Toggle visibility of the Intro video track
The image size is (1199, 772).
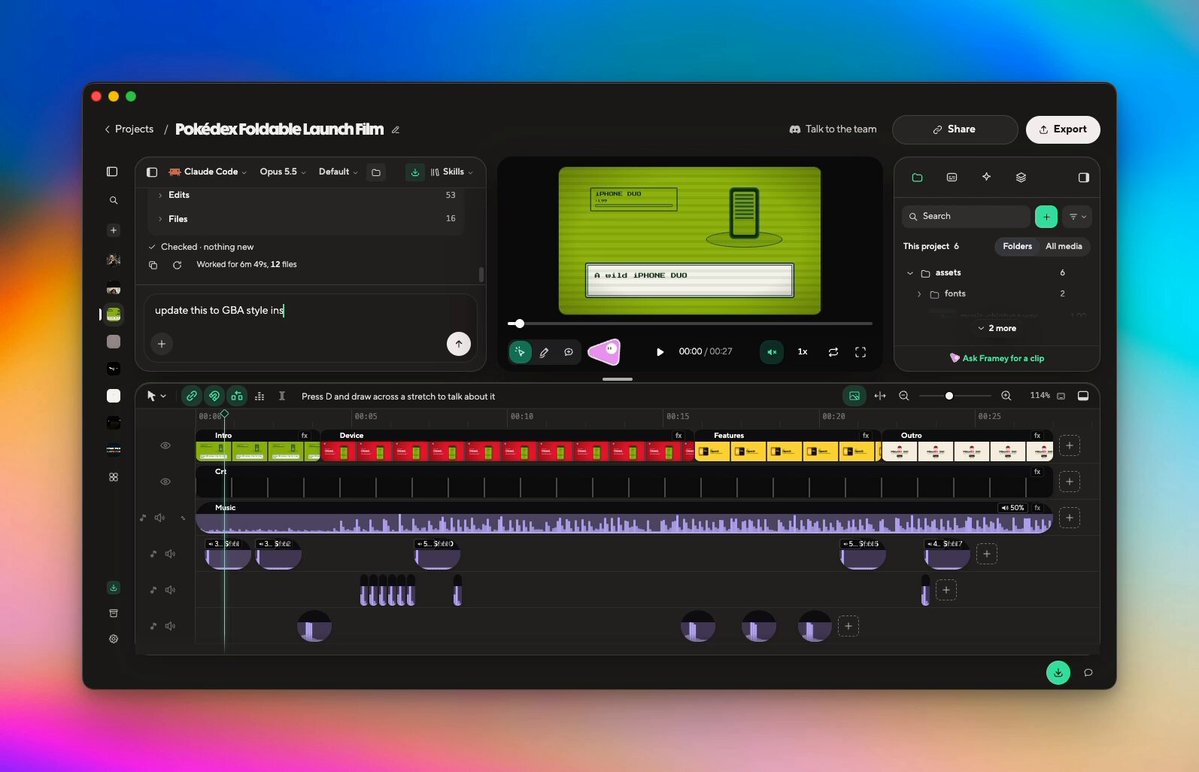165,446
